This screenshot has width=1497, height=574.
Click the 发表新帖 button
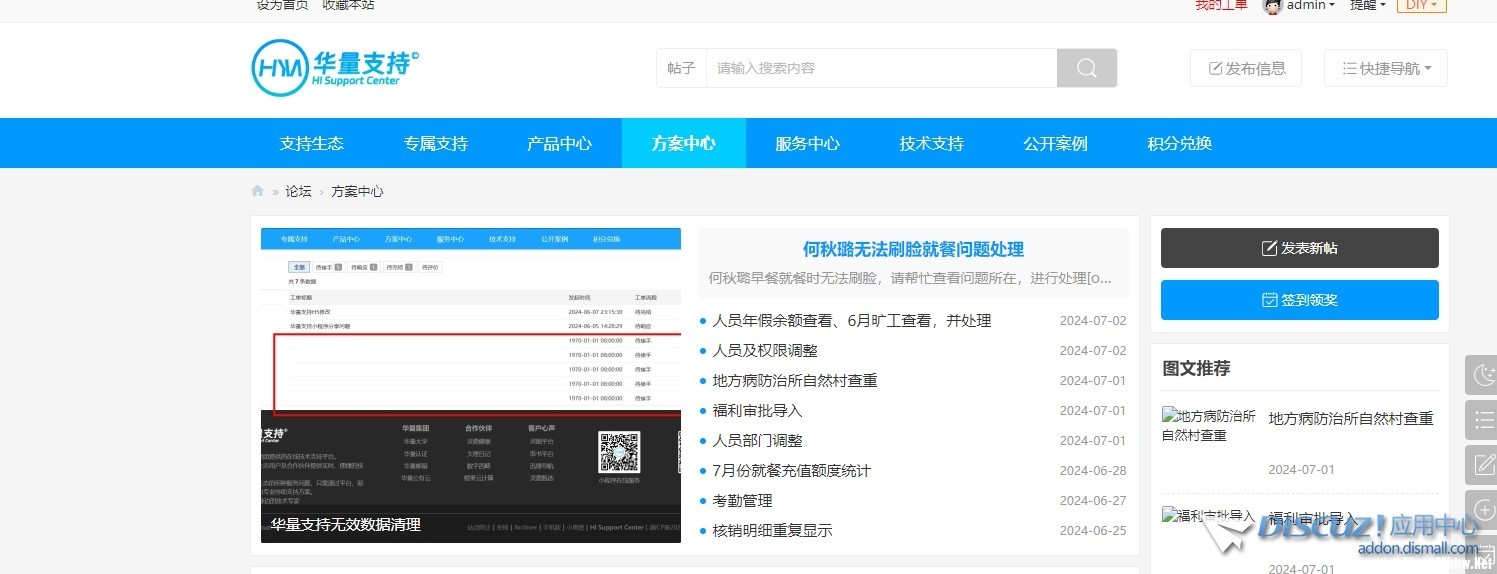1299,248
